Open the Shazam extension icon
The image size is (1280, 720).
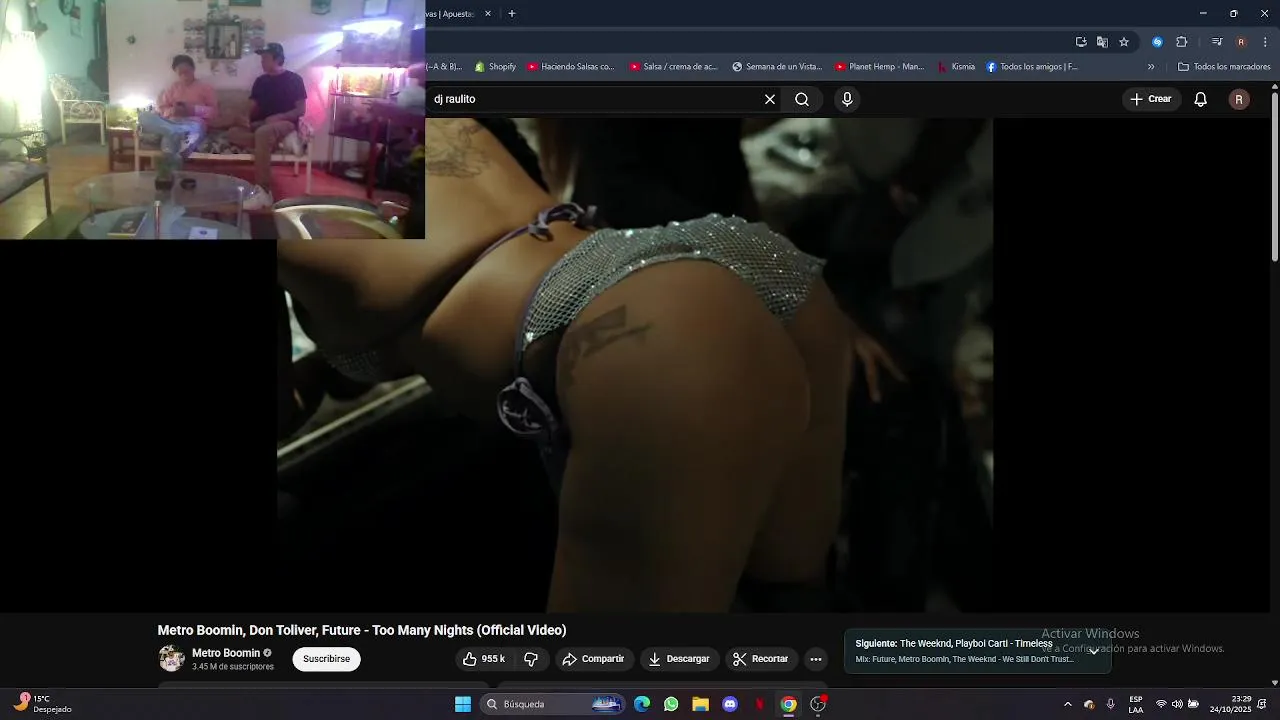point(1157,42)
